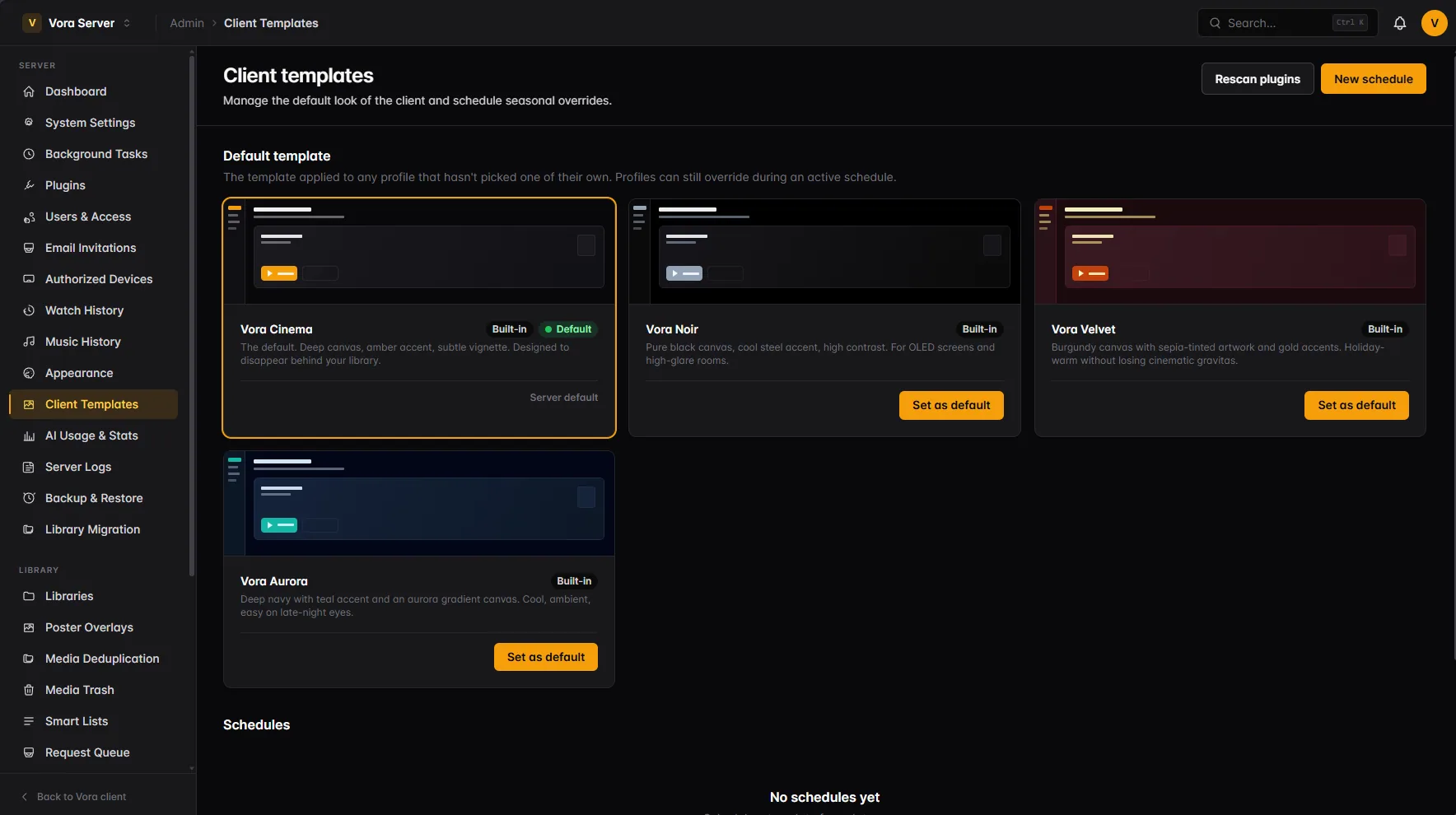The width and height of the screenshot is (1456, 815).
Task: Click the Music History note icon
Action: pyautogui.click(x=29, y=342)
